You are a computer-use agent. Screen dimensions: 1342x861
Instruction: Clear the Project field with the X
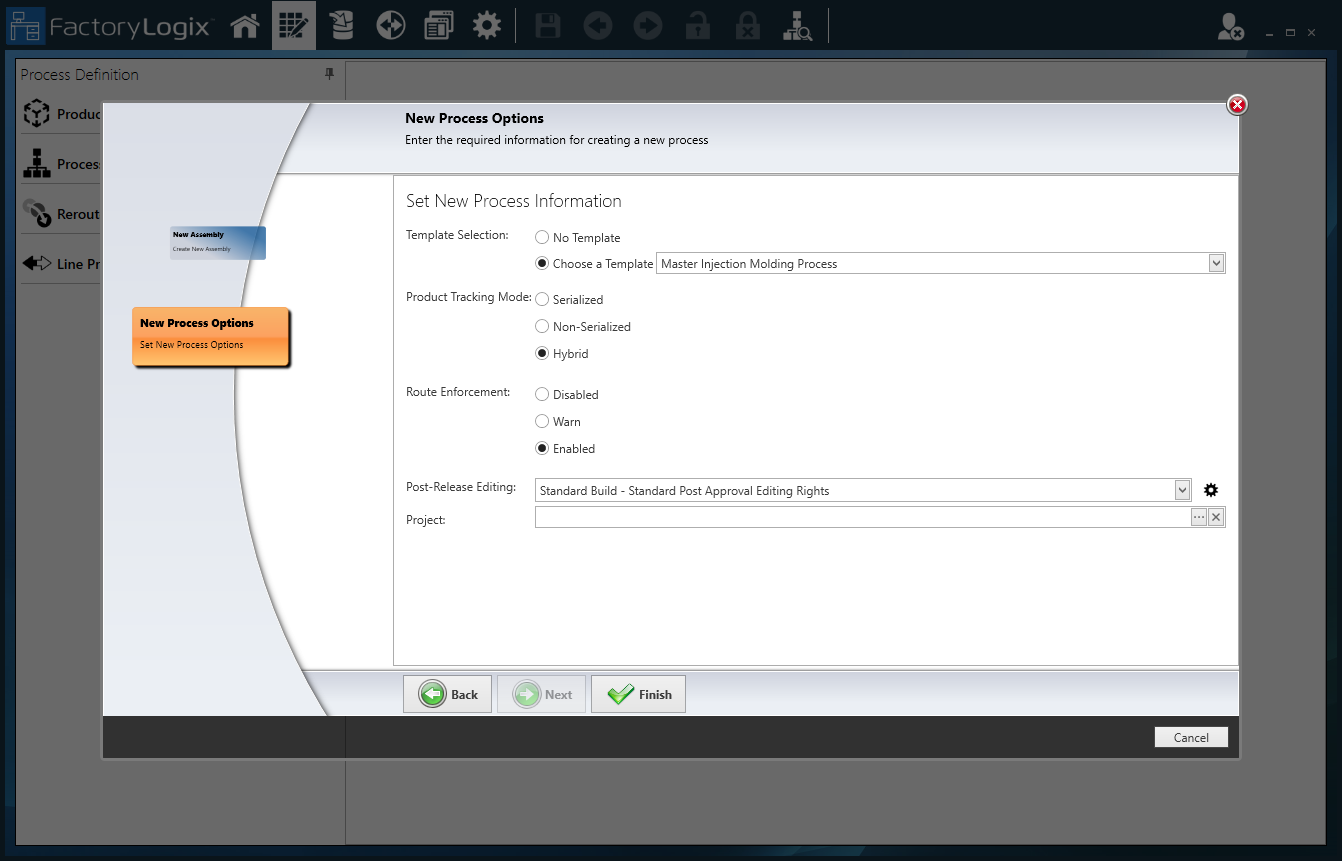click(1216, 517)
